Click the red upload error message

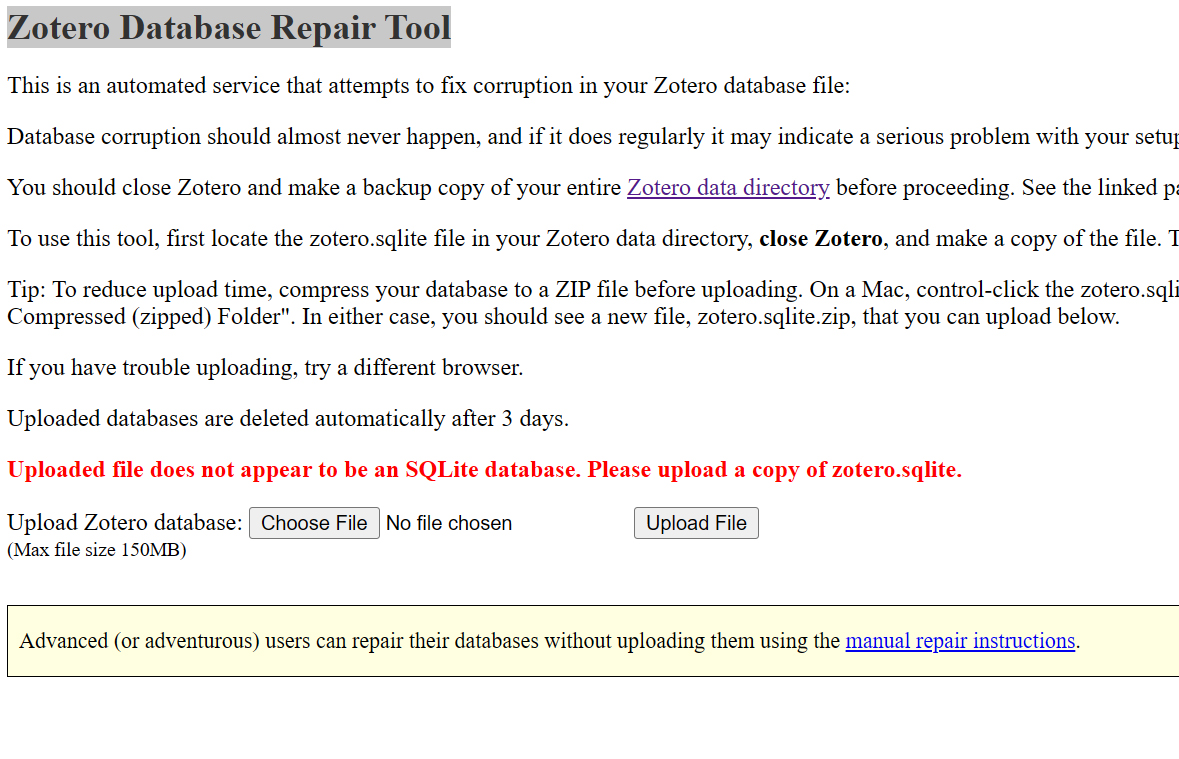(x=484, y=469)
